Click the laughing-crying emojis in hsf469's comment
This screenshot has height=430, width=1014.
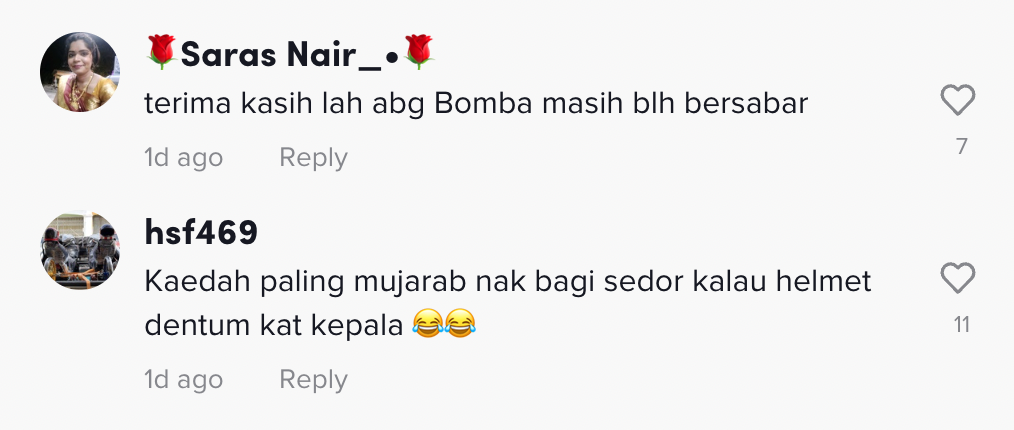444,322
